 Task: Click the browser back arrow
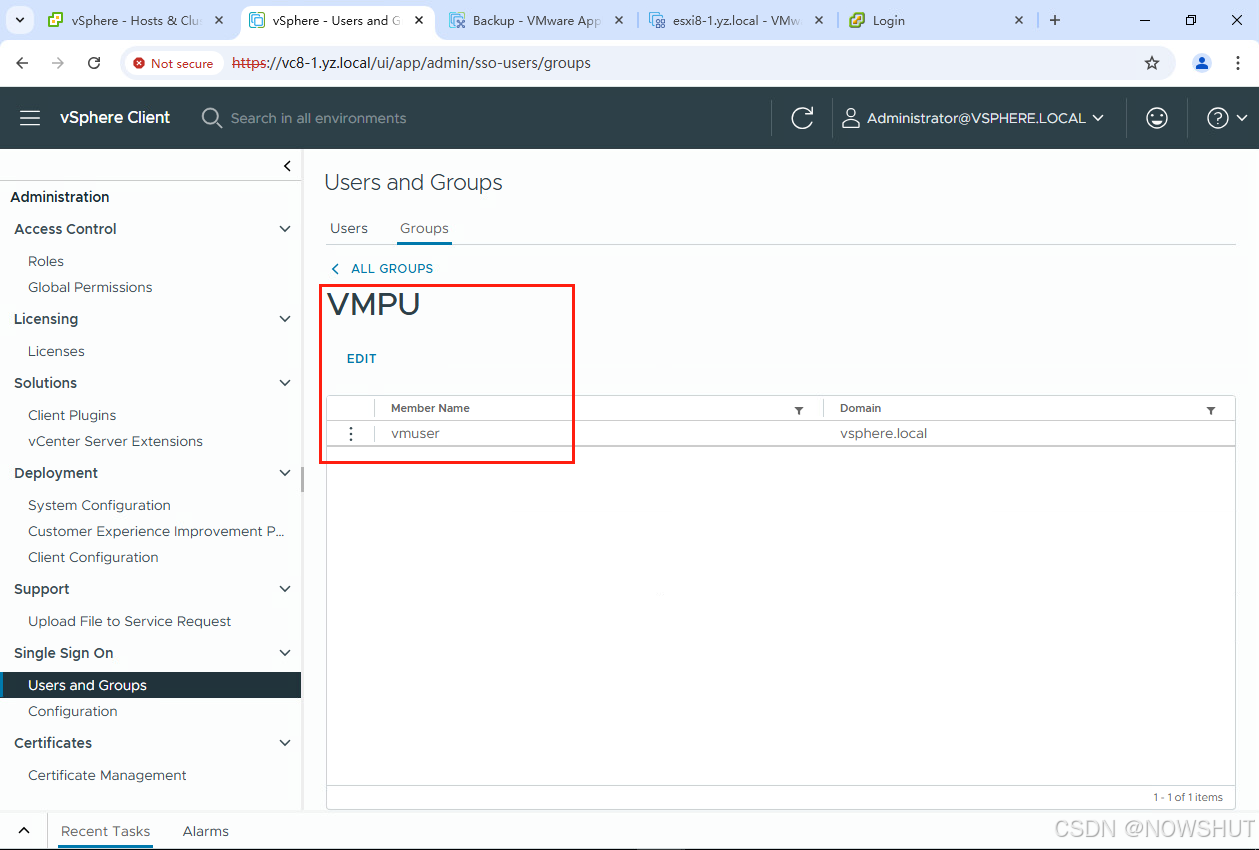22,63
